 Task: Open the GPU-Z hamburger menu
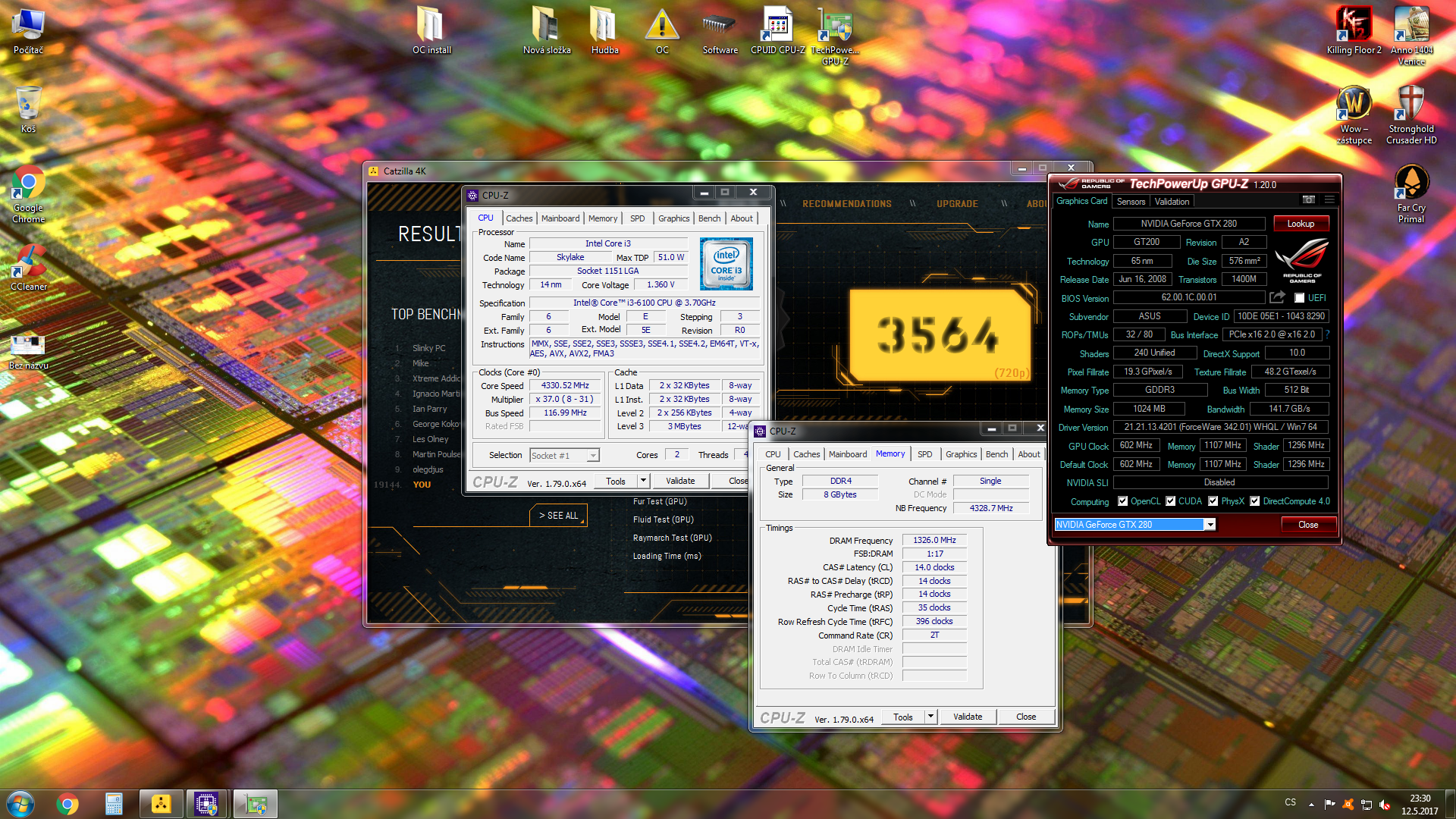1329,200
